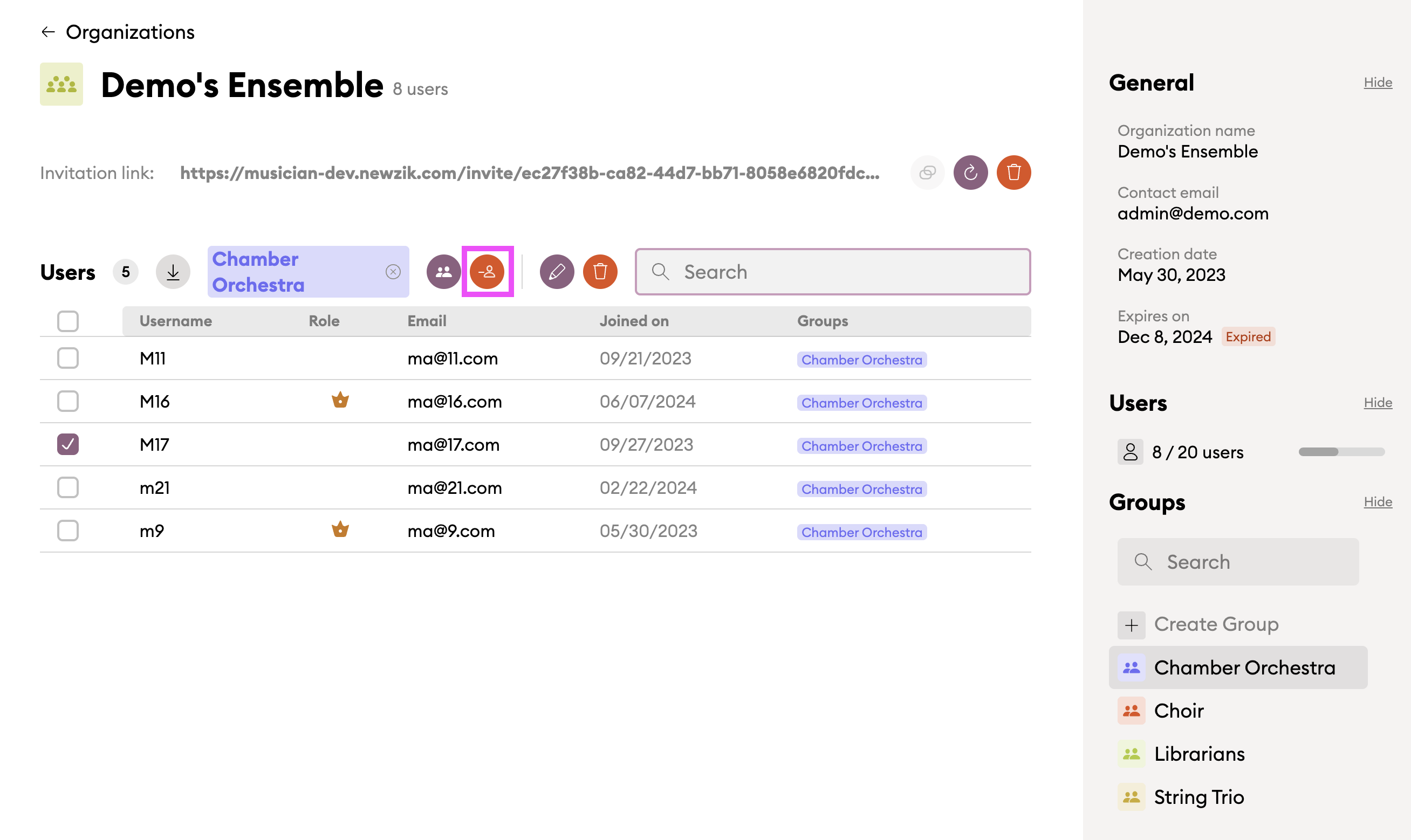The image size is (1411, 840).
Task: Clear the Chamber Orchestra filter
Action: (x=393, y=272)
